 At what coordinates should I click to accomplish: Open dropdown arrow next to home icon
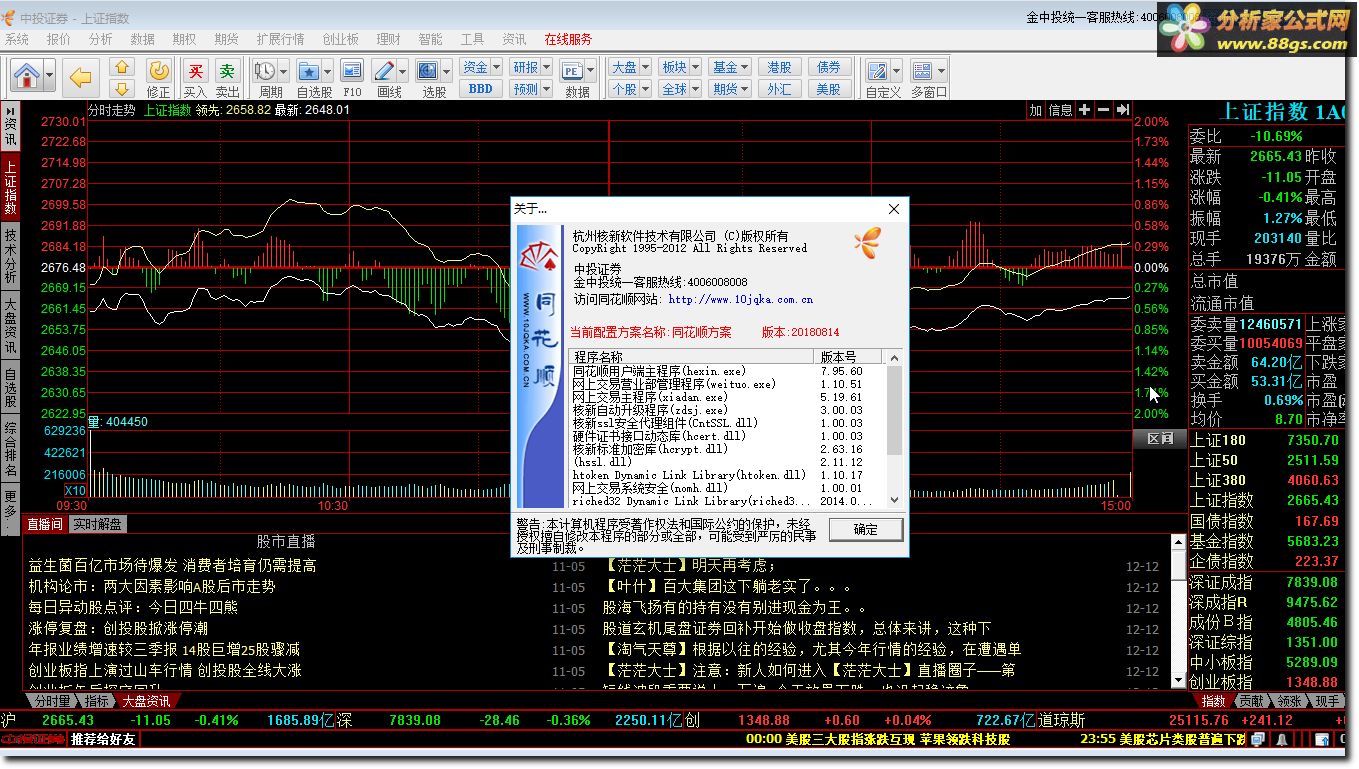coord(48,77)
